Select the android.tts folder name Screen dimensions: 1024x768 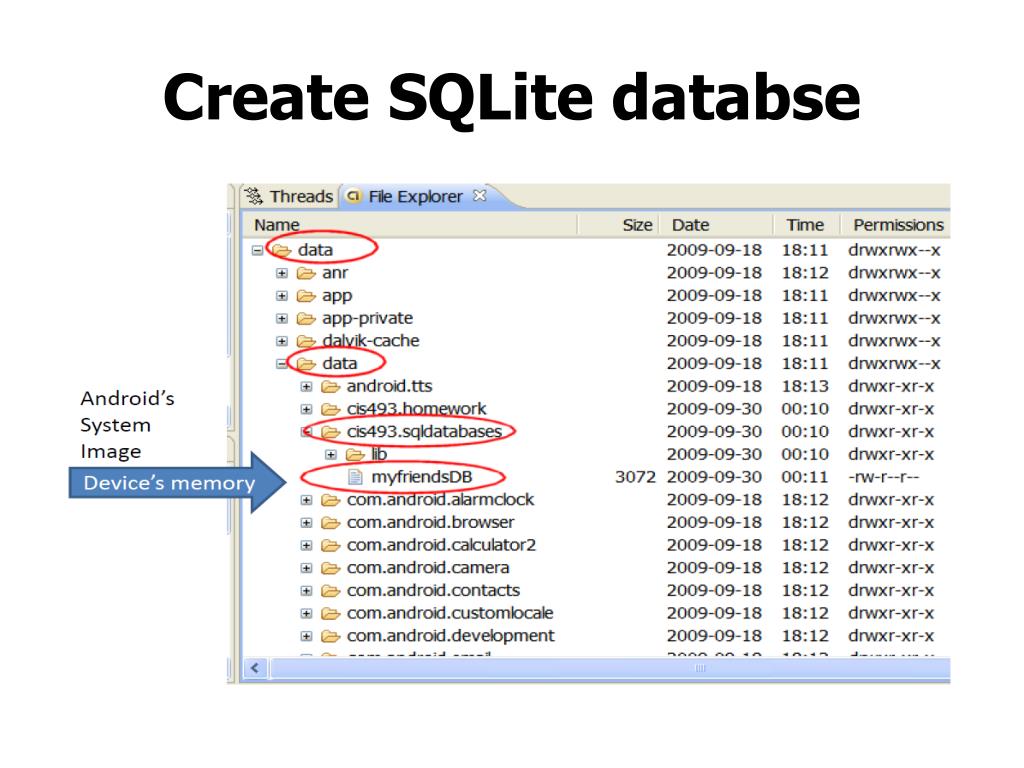tap(390, 386)
